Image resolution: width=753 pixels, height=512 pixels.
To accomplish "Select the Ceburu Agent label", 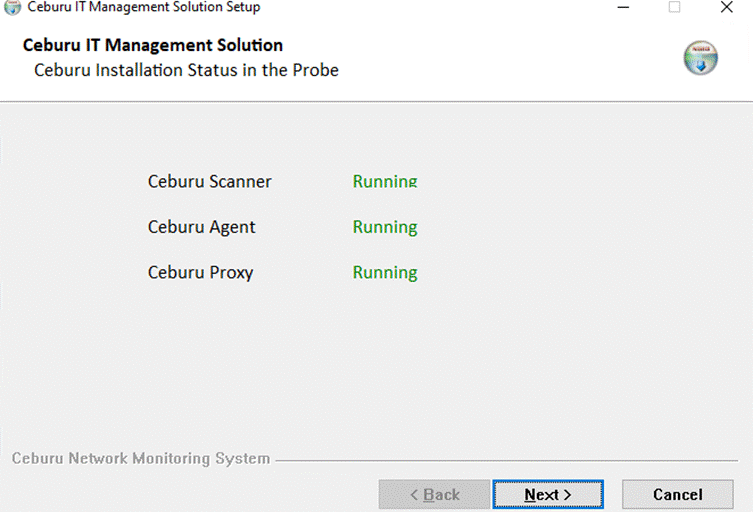I will [x=202, y=227].
